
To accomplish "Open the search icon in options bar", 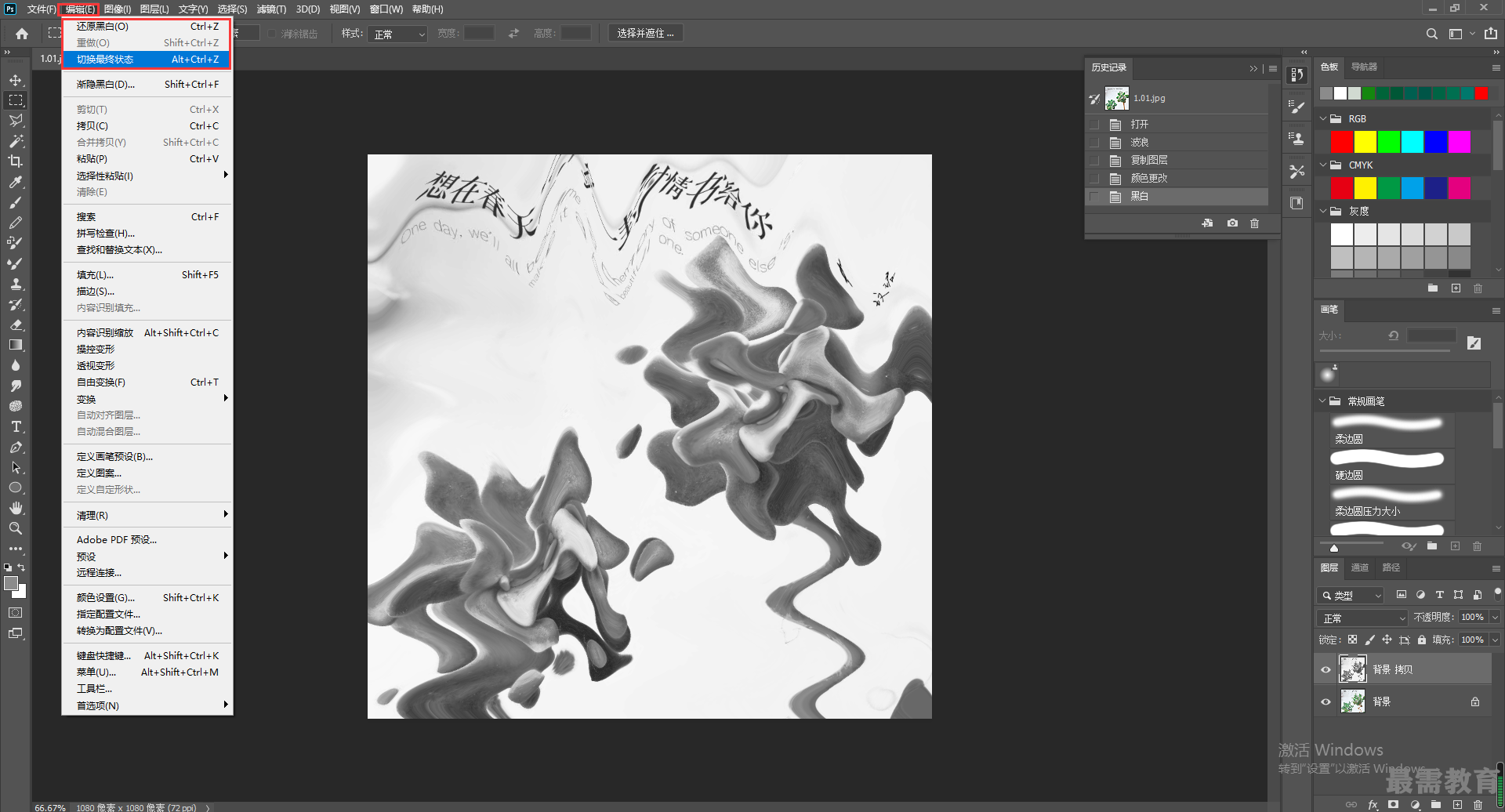I will point(1432,34).
